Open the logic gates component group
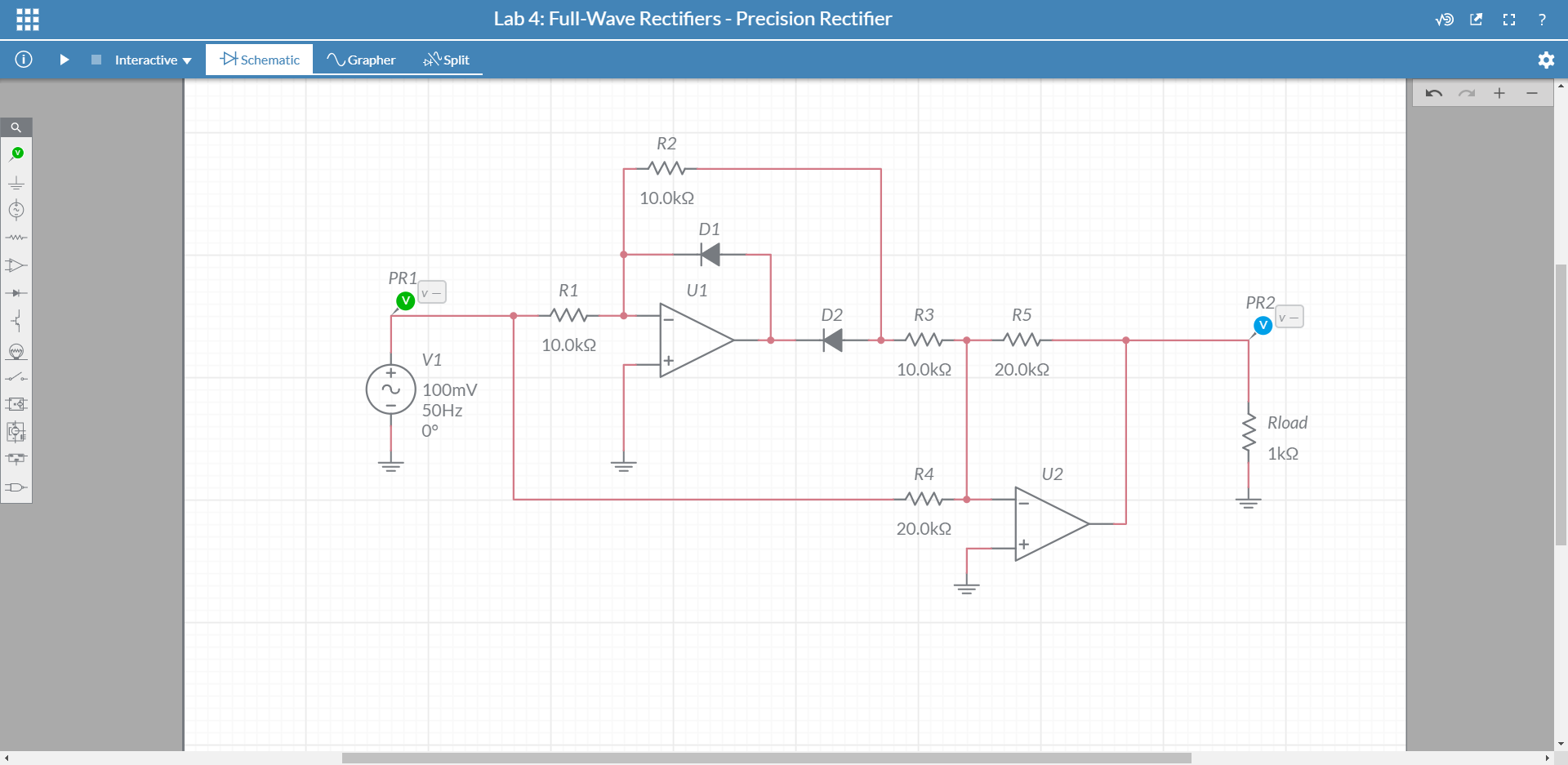The image size is (1568, 765). coord(16,487)
